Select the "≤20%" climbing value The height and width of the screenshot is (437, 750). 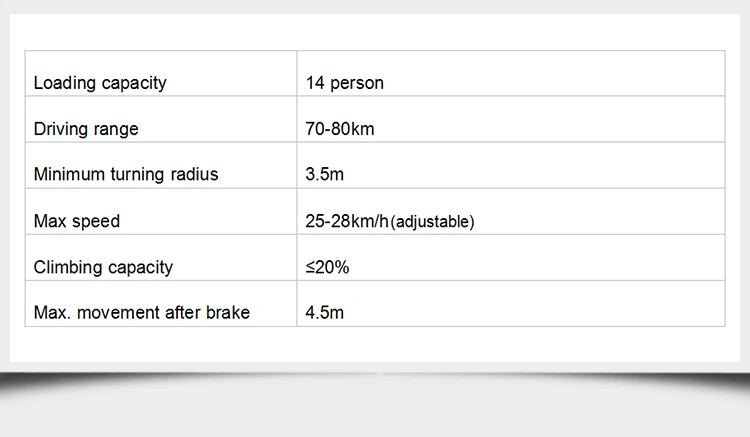[327, 267]
